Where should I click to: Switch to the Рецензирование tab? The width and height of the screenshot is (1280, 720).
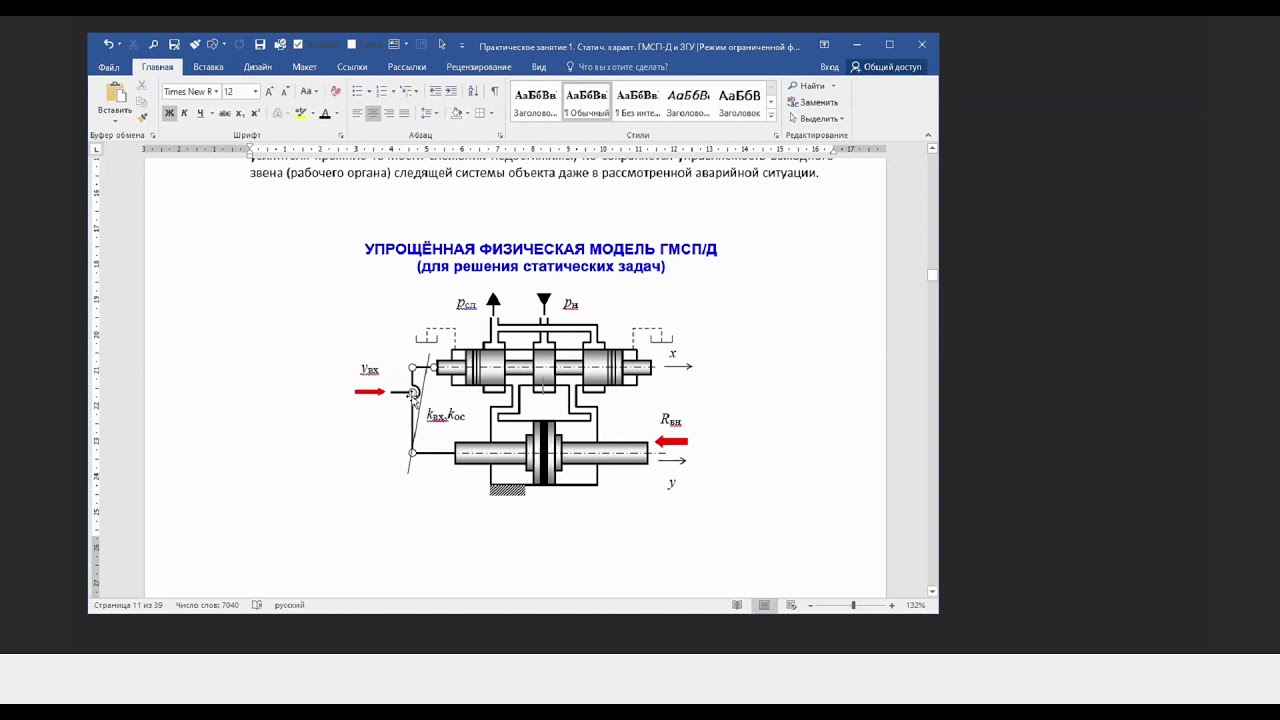[x=479, y=67]
